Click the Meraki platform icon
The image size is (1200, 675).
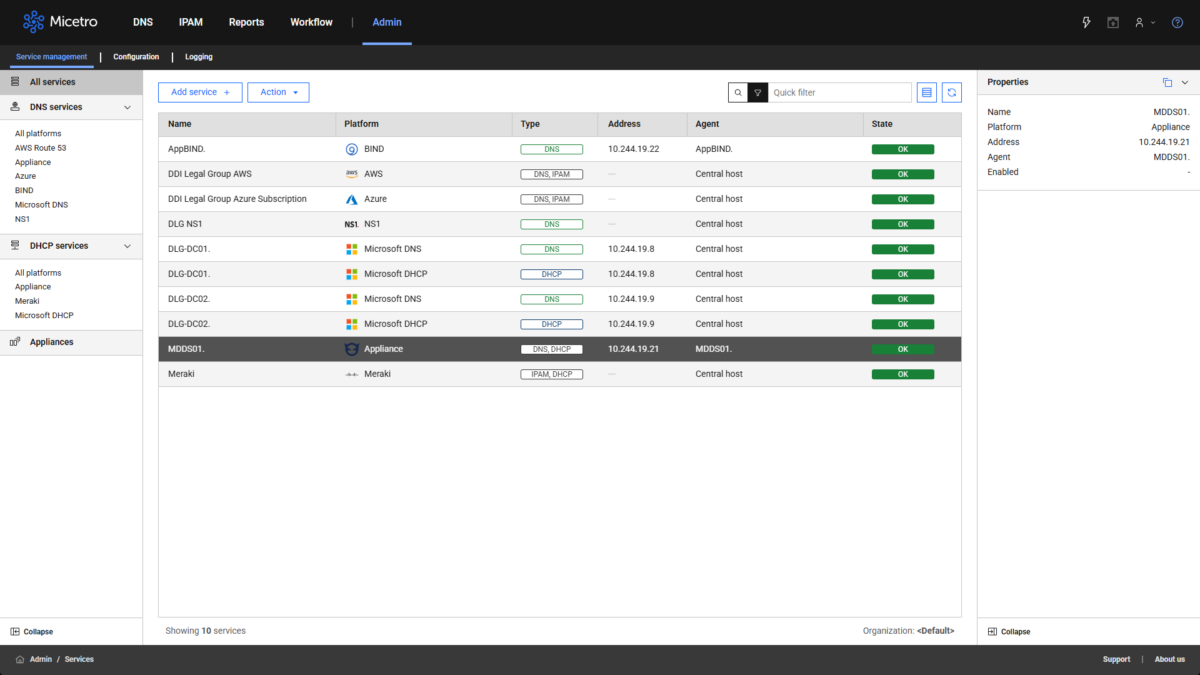(351, 374)
